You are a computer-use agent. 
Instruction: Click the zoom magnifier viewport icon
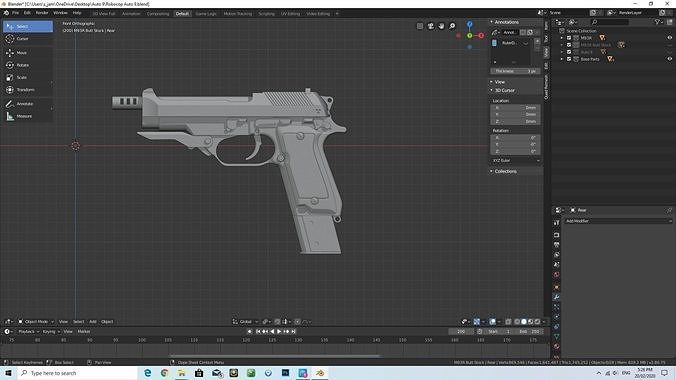click(452, 26)
